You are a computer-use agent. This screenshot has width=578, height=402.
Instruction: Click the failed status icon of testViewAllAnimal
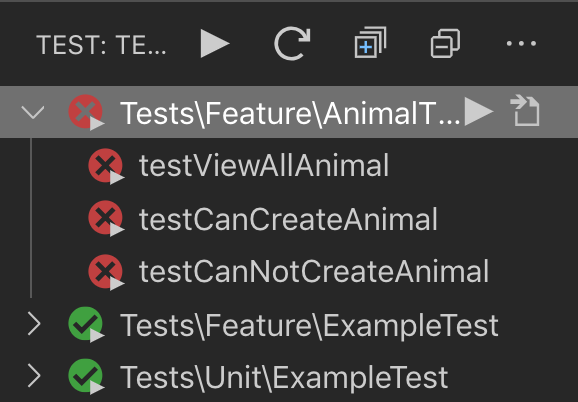click(106, 166)
